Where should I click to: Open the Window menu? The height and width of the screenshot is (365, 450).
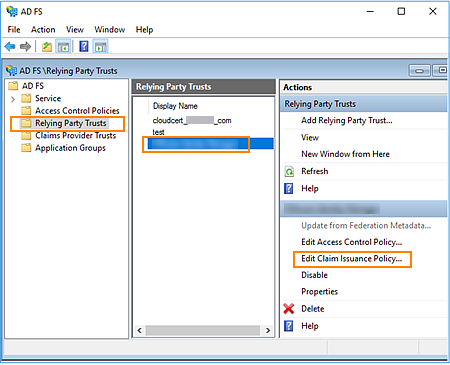(109, 30)
